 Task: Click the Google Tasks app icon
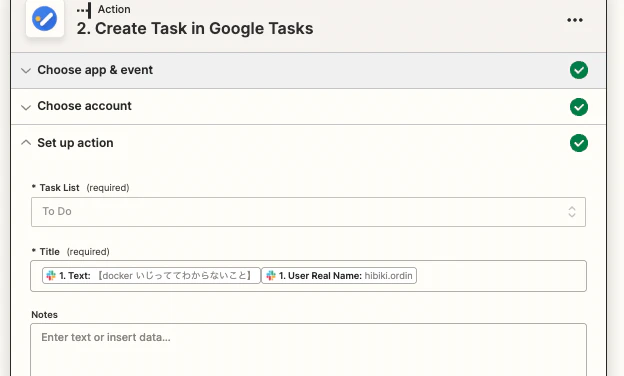tap(45, 18)
